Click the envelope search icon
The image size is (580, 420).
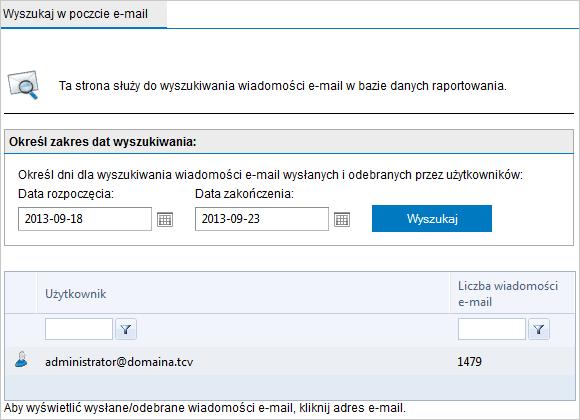point(24,85)
